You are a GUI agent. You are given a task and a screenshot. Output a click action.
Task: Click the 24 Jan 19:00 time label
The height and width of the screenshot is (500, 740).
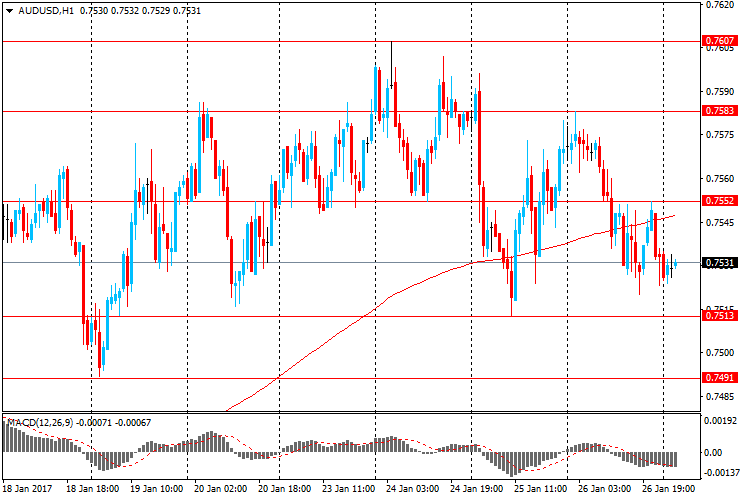[476, 488]
